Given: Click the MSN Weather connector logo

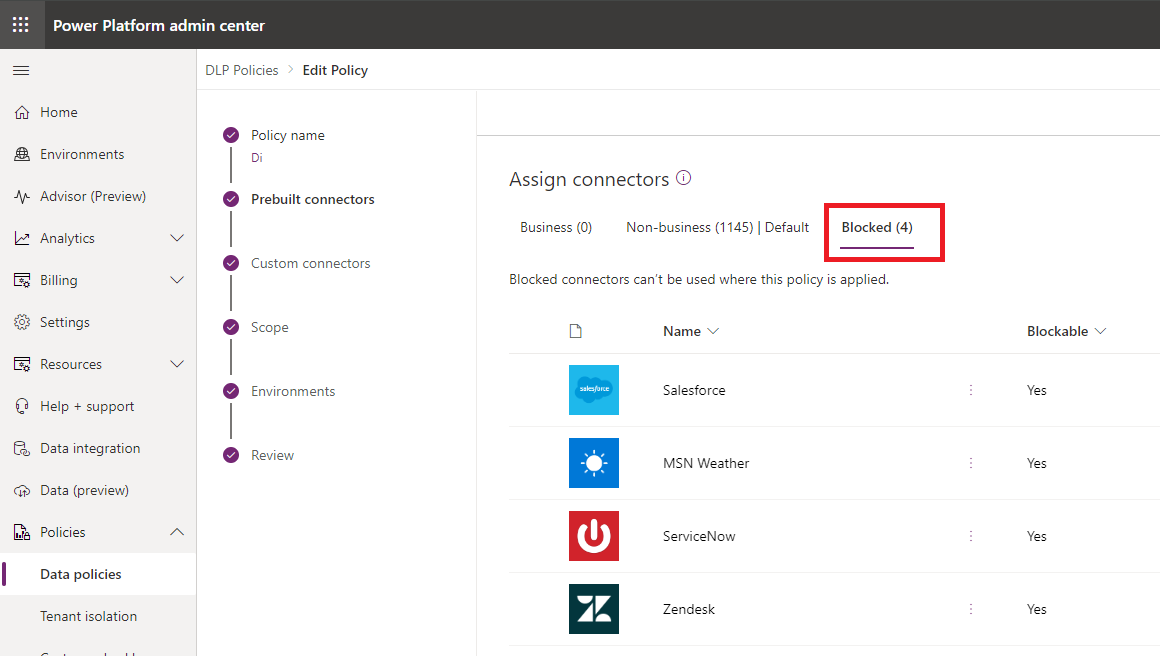Looking at the screenshot, I should (593, 463).
